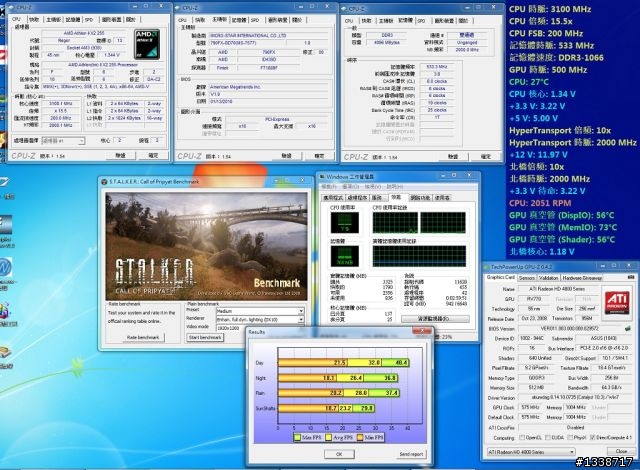Open the processor selection dropdown in CPU-Z
Viewport: 640px width, 470px height.
(63, 141)
